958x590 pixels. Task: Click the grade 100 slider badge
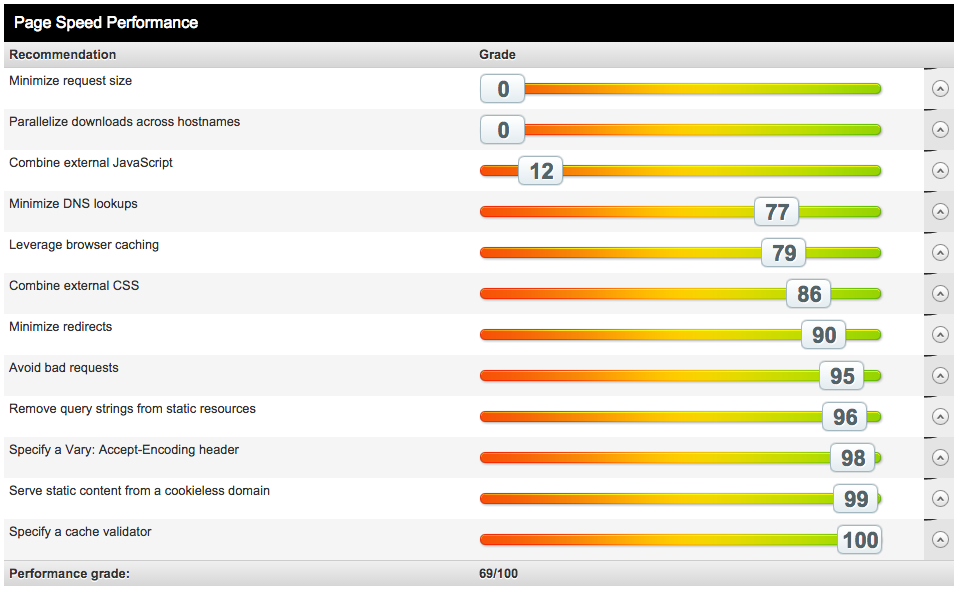pyautogui.click(x=860, y=540)
